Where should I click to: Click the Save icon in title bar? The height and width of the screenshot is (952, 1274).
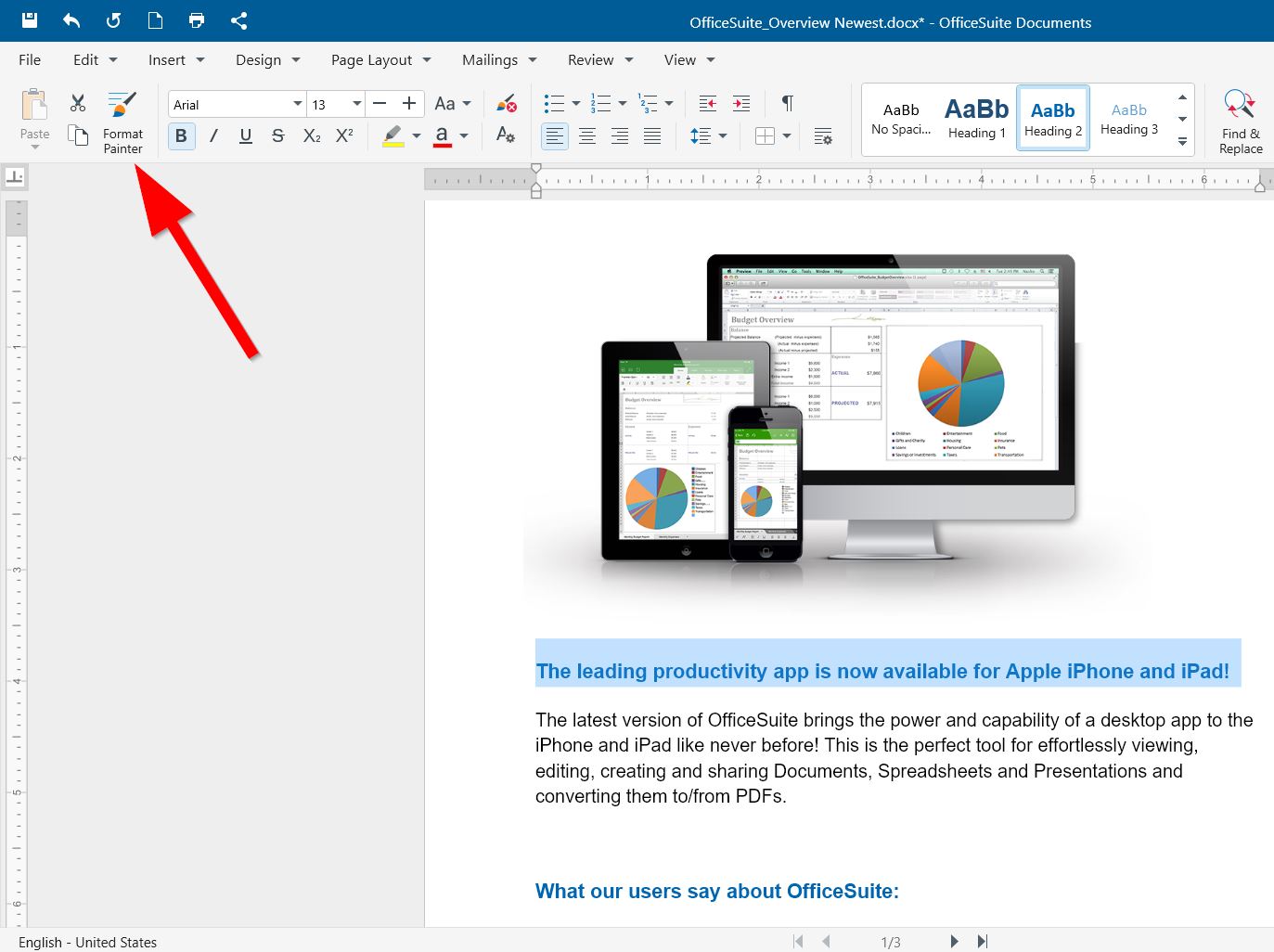30,20
